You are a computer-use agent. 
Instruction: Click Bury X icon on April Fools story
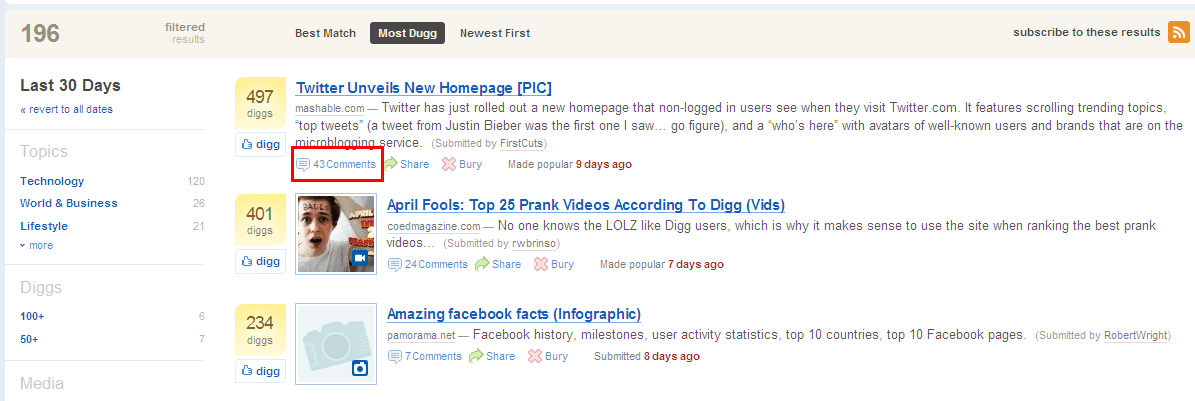tap(540, 264)
